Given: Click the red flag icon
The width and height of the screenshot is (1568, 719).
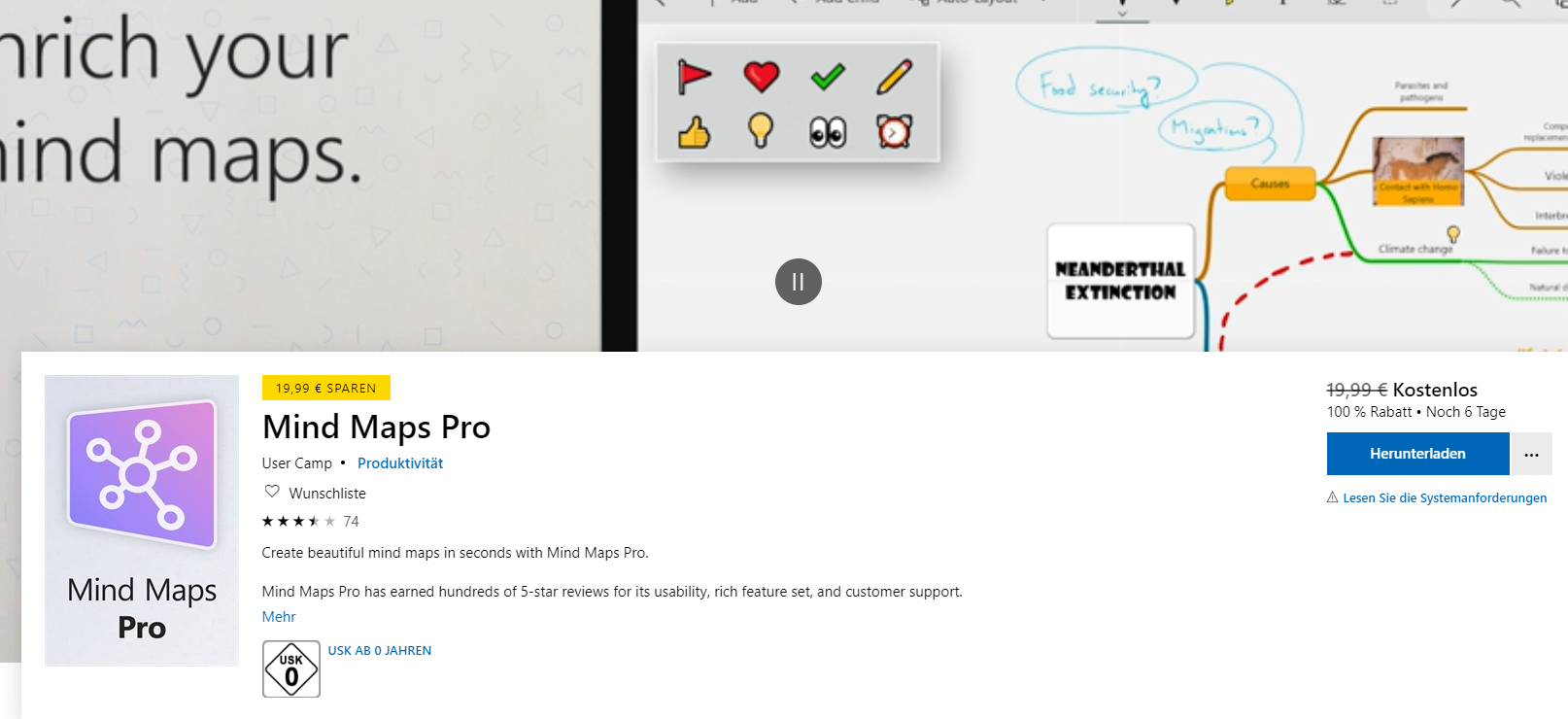Looking at the screenshot, I should pos(694,77).
